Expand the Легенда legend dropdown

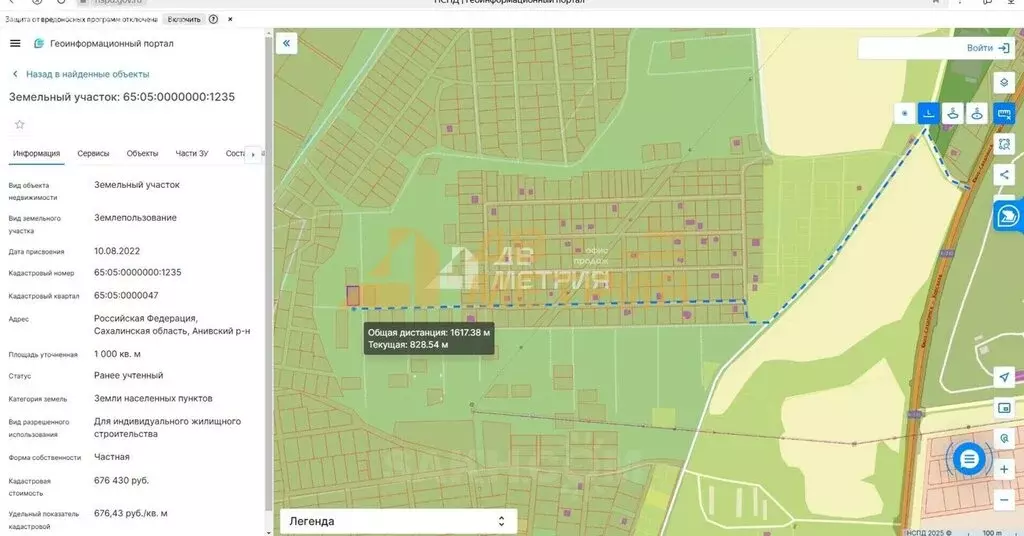click(398, 521)
